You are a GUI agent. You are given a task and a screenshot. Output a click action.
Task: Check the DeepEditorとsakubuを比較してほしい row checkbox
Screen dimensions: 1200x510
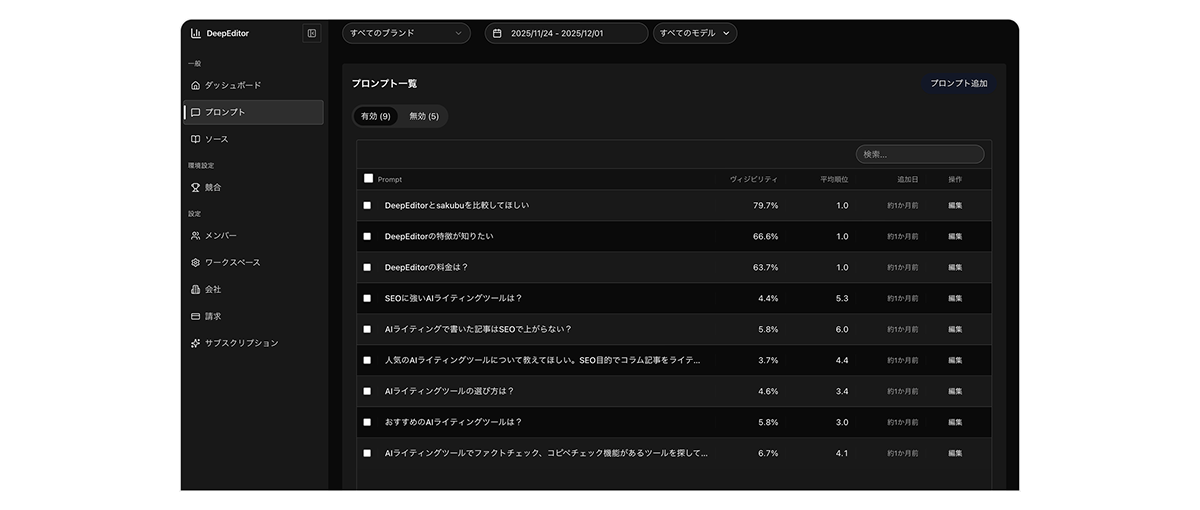click(x=367, y=205)
